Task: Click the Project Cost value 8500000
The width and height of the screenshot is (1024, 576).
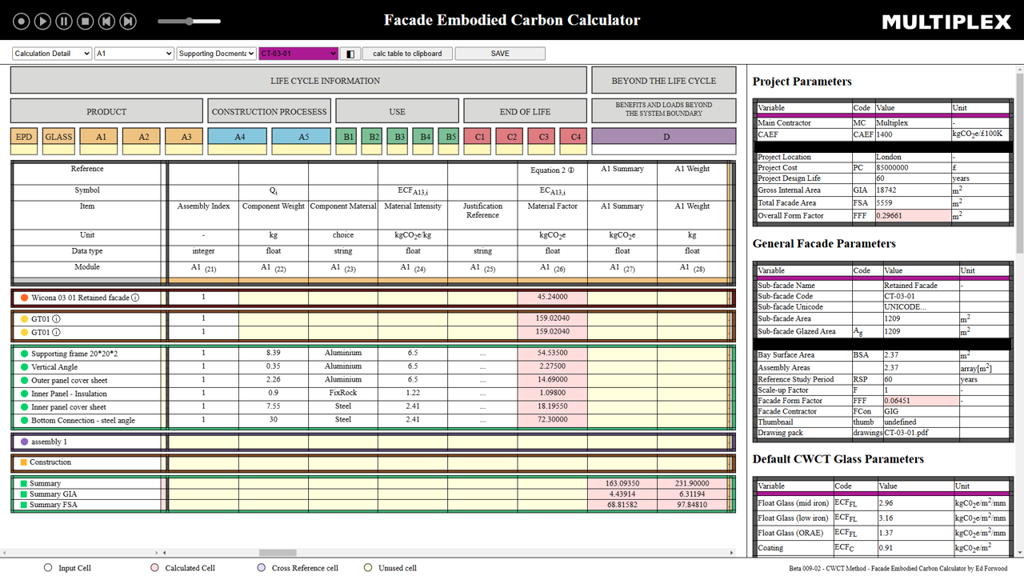Action: [x=912, y=168]
